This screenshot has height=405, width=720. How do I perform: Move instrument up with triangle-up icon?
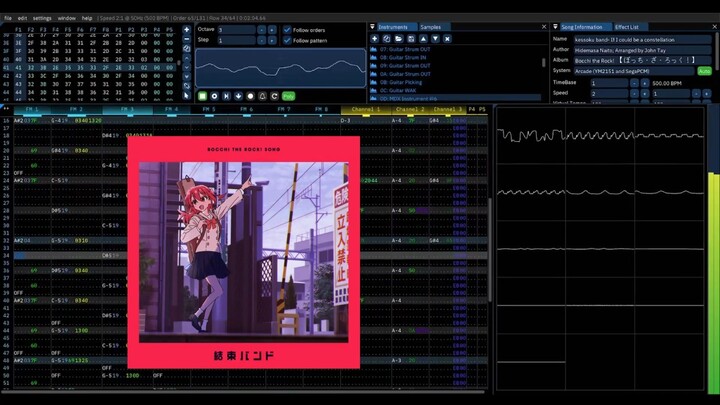(x=423, y=39)
